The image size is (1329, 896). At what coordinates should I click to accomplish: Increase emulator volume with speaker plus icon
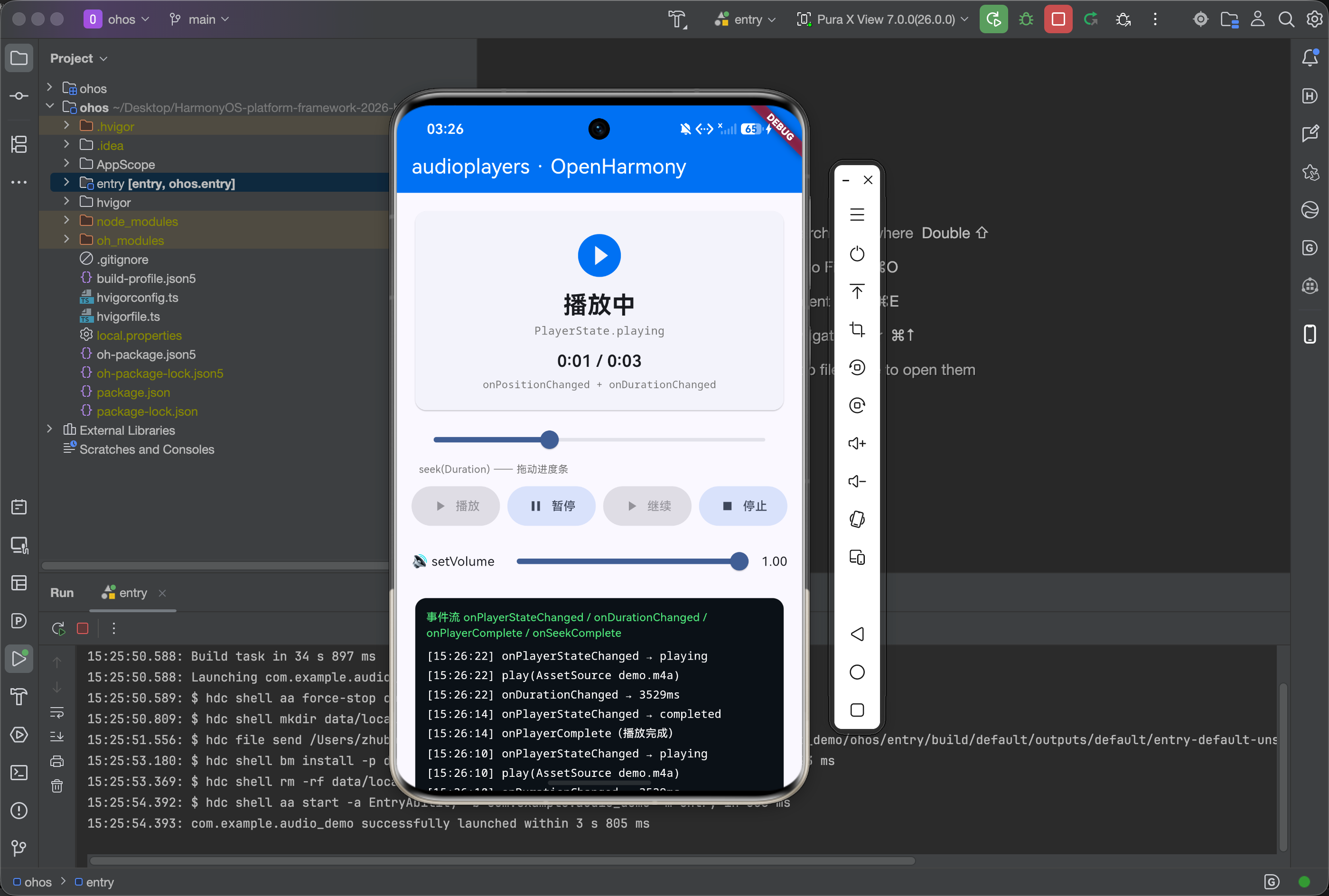coord(857,443)
